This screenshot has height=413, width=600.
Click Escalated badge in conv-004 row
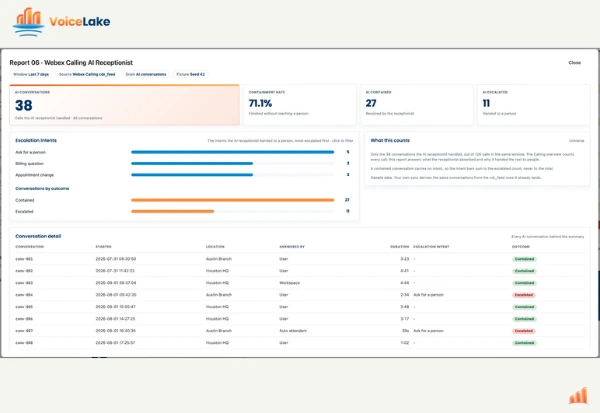[524, 295]
